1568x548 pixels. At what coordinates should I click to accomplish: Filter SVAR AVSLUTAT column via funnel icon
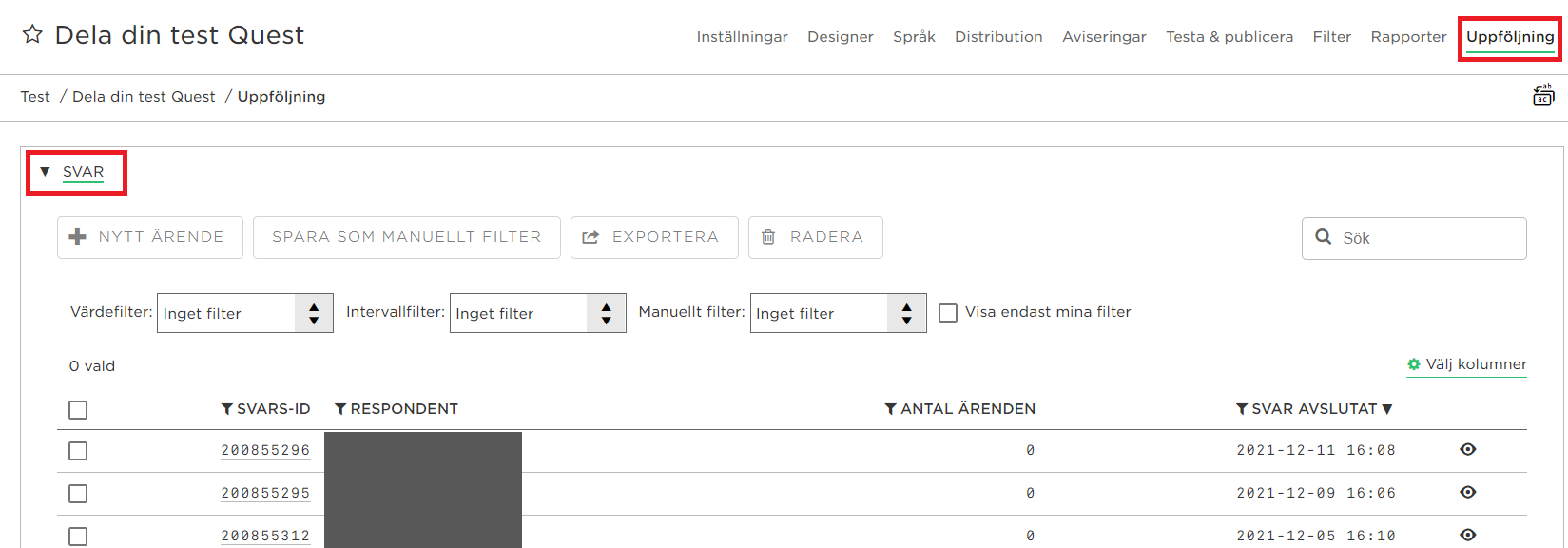1242,409
